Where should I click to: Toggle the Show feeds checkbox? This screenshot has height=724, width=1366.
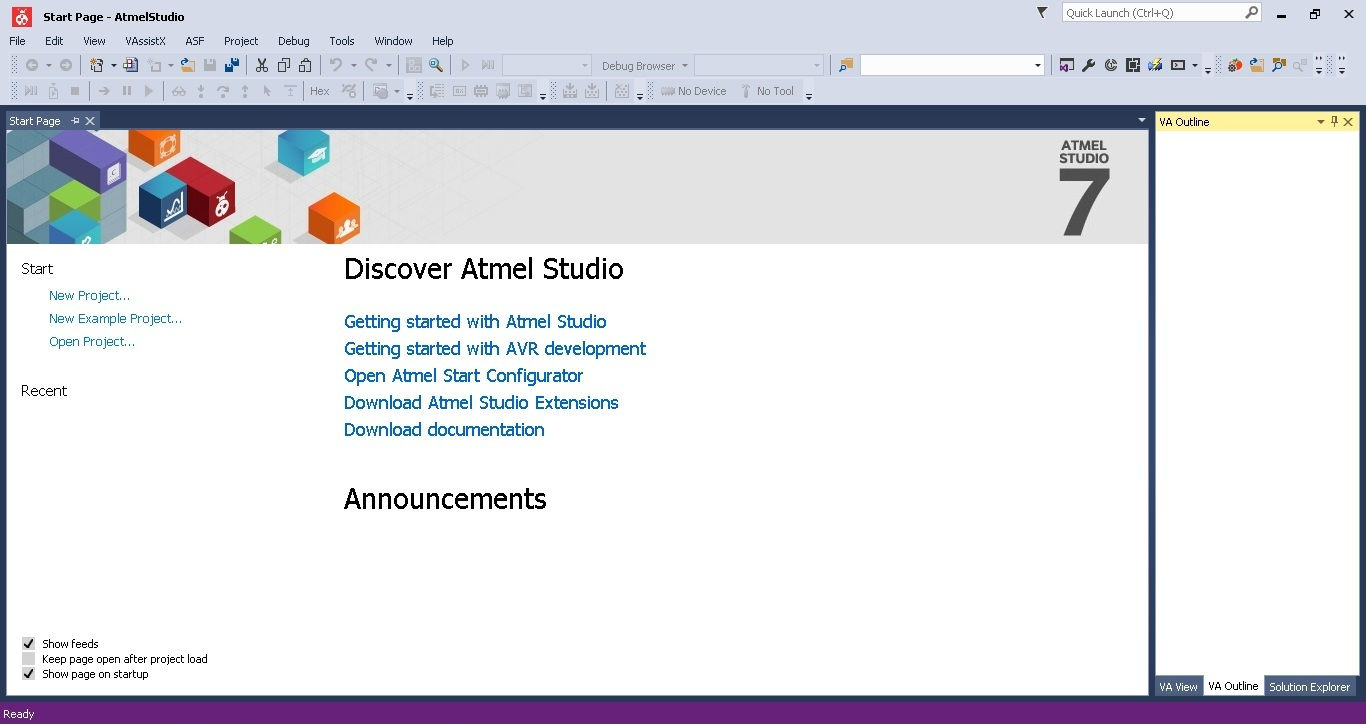[x=28, y=644]
